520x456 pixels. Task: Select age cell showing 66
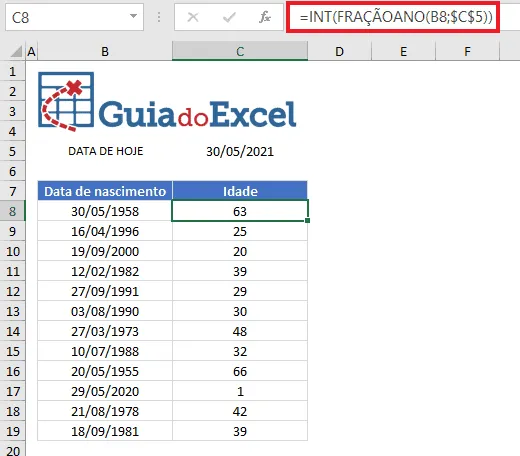[x=240, y=371]
